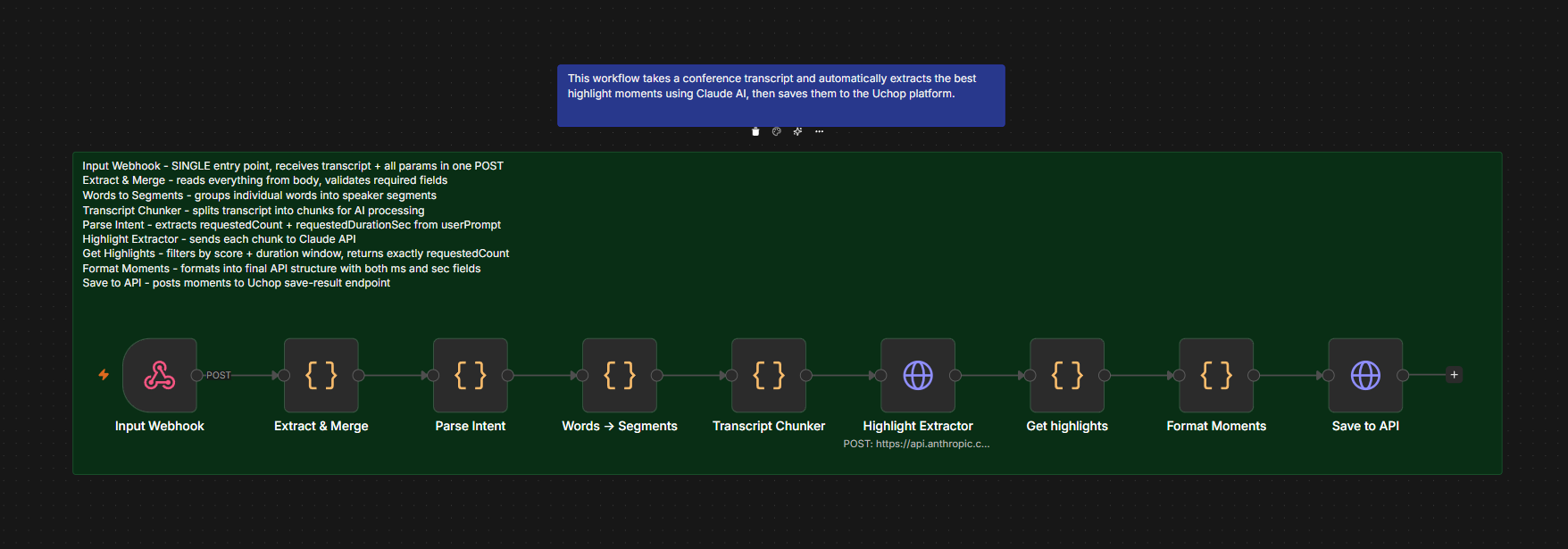Click the 'POST: https://api.anthropic.c...' subtitle

coord(917,444)
